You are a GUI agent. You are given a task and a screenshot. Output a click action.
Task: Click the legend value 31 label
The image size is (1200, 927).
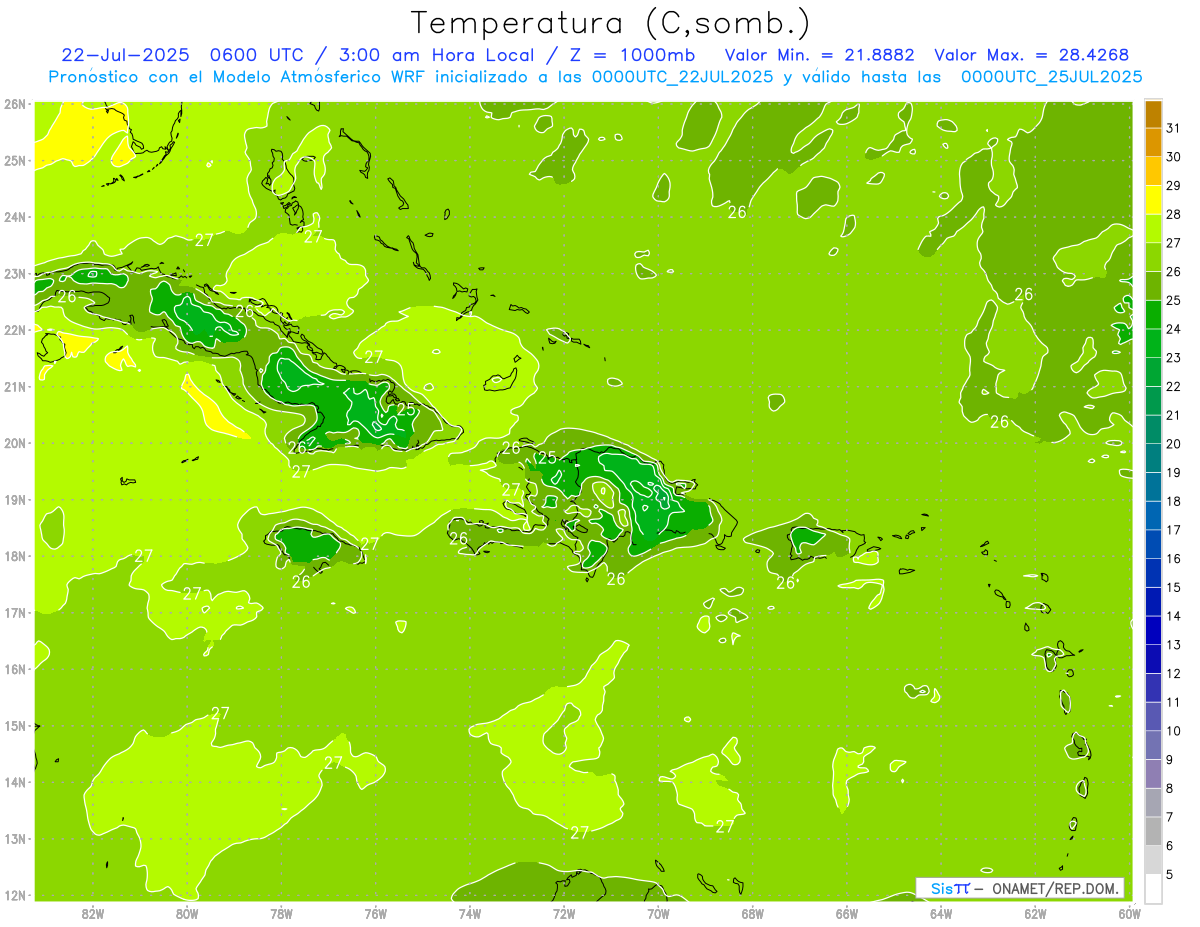pyautogui.click(x=1173, y=128)
